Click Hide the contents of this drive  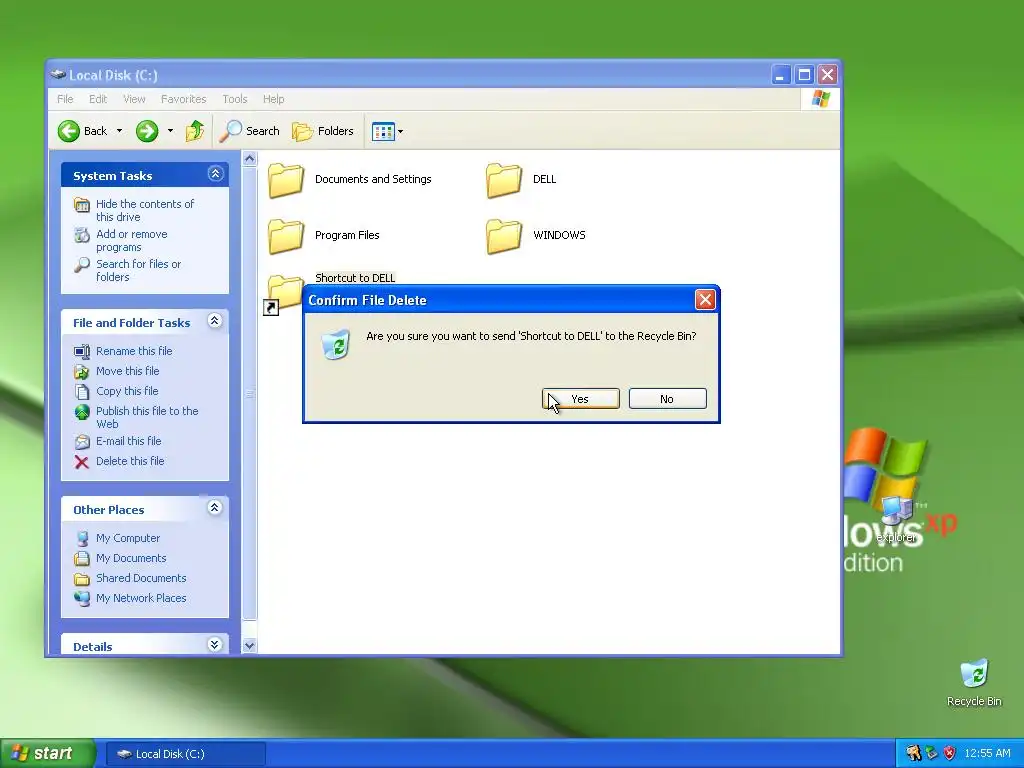click(x=145, y=210)
